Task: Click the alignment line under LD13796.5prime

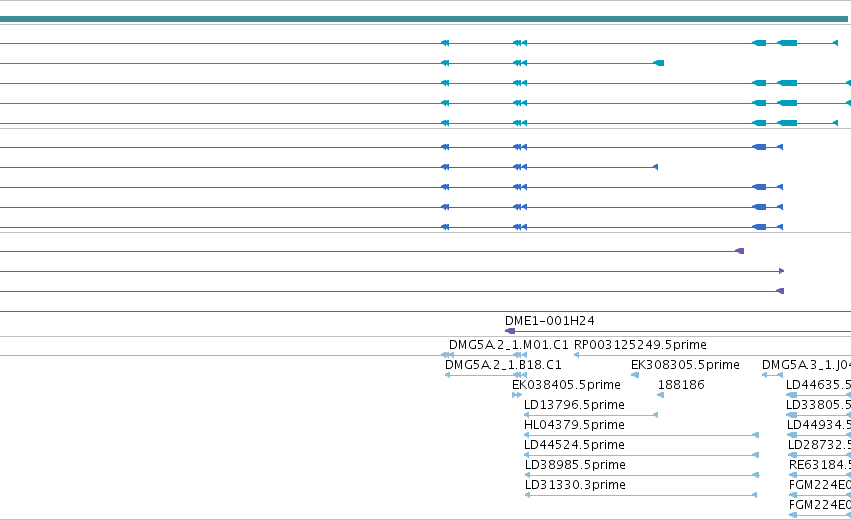Action: (x=591, y=415)
